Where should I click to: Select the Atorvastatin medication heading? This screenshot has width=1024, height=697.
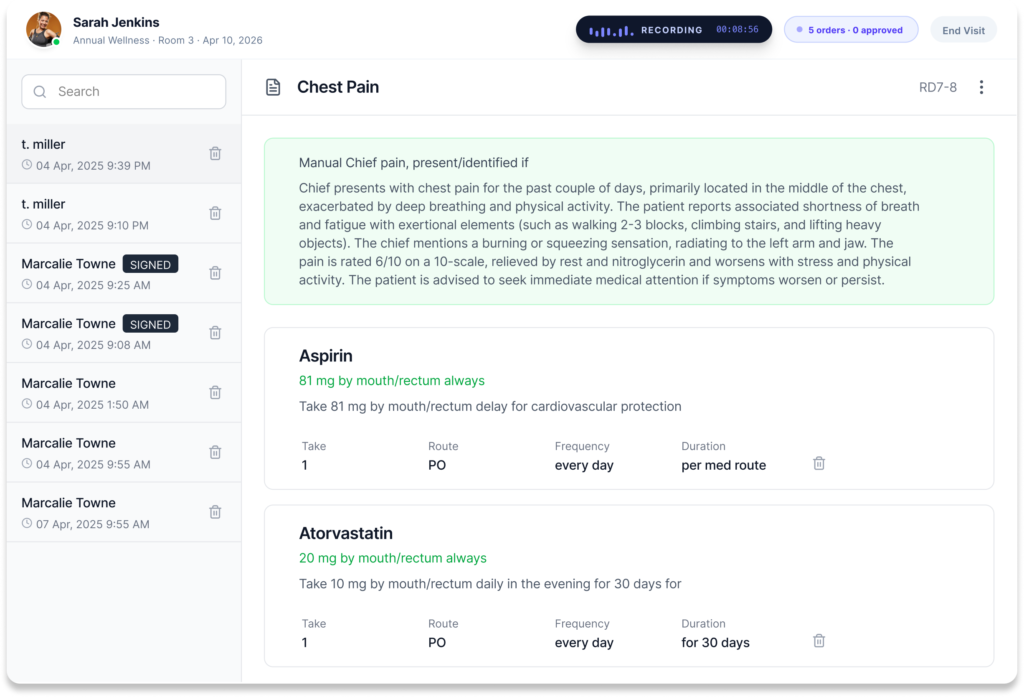345,534
